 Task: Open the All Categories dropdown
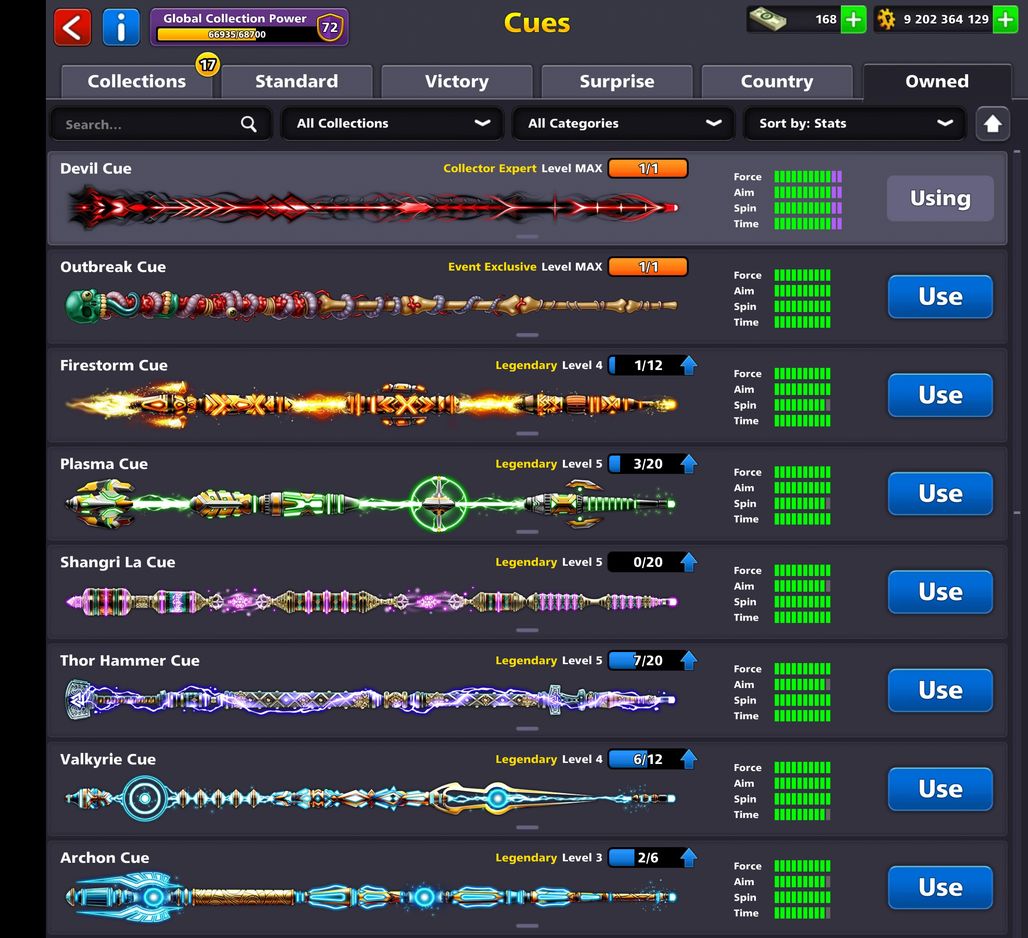pyautogui.click(x=623, y=124)
